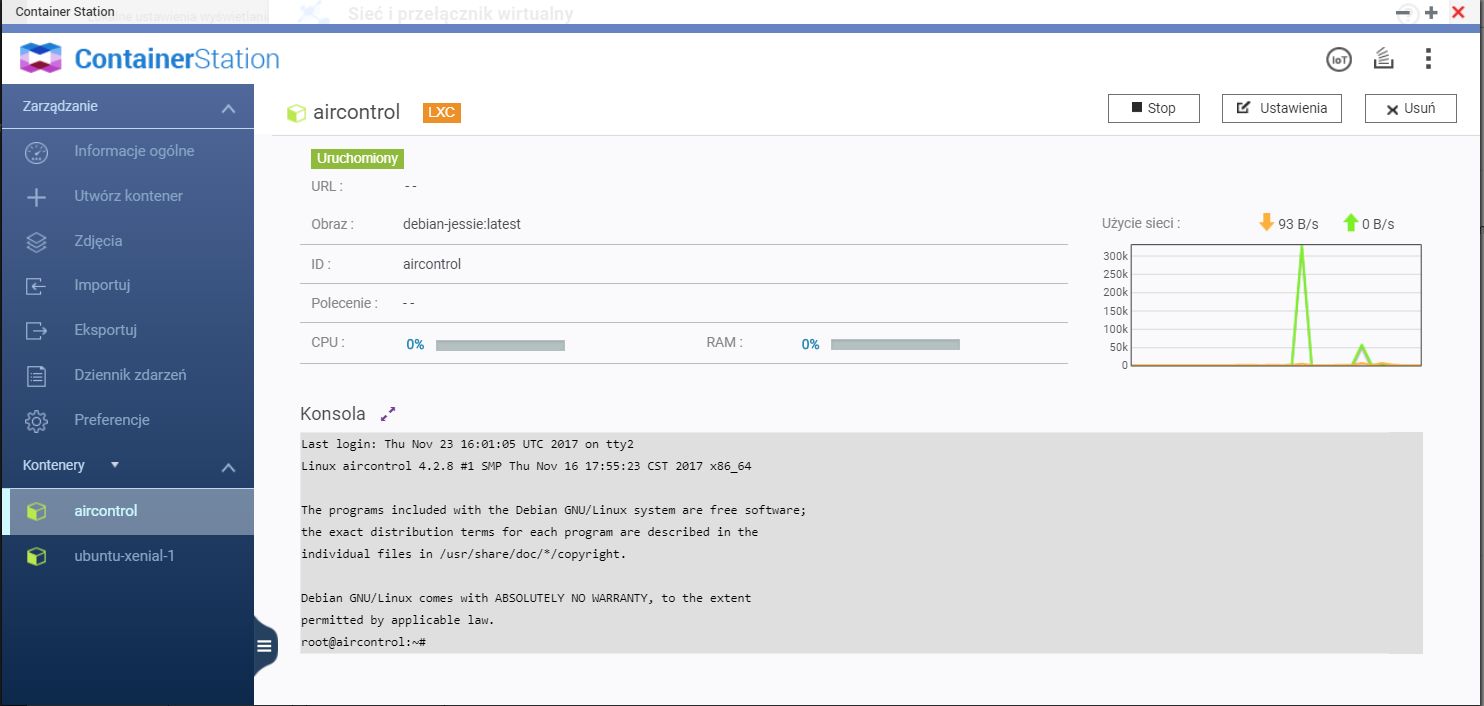Viewport: 1484px width, 706px height.
Task: Open the layered stack icon in the header
Action: point(1384,59)
